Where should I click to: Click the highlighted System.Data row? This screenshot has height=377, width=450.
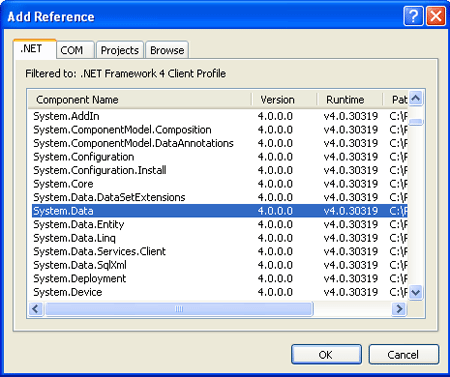[220, 211]
